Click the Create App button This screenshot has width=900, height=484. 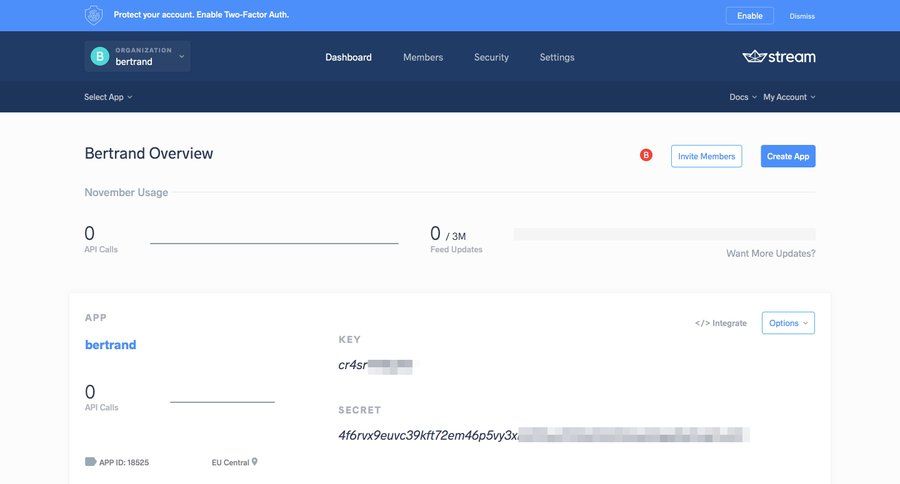coord(788,156)
